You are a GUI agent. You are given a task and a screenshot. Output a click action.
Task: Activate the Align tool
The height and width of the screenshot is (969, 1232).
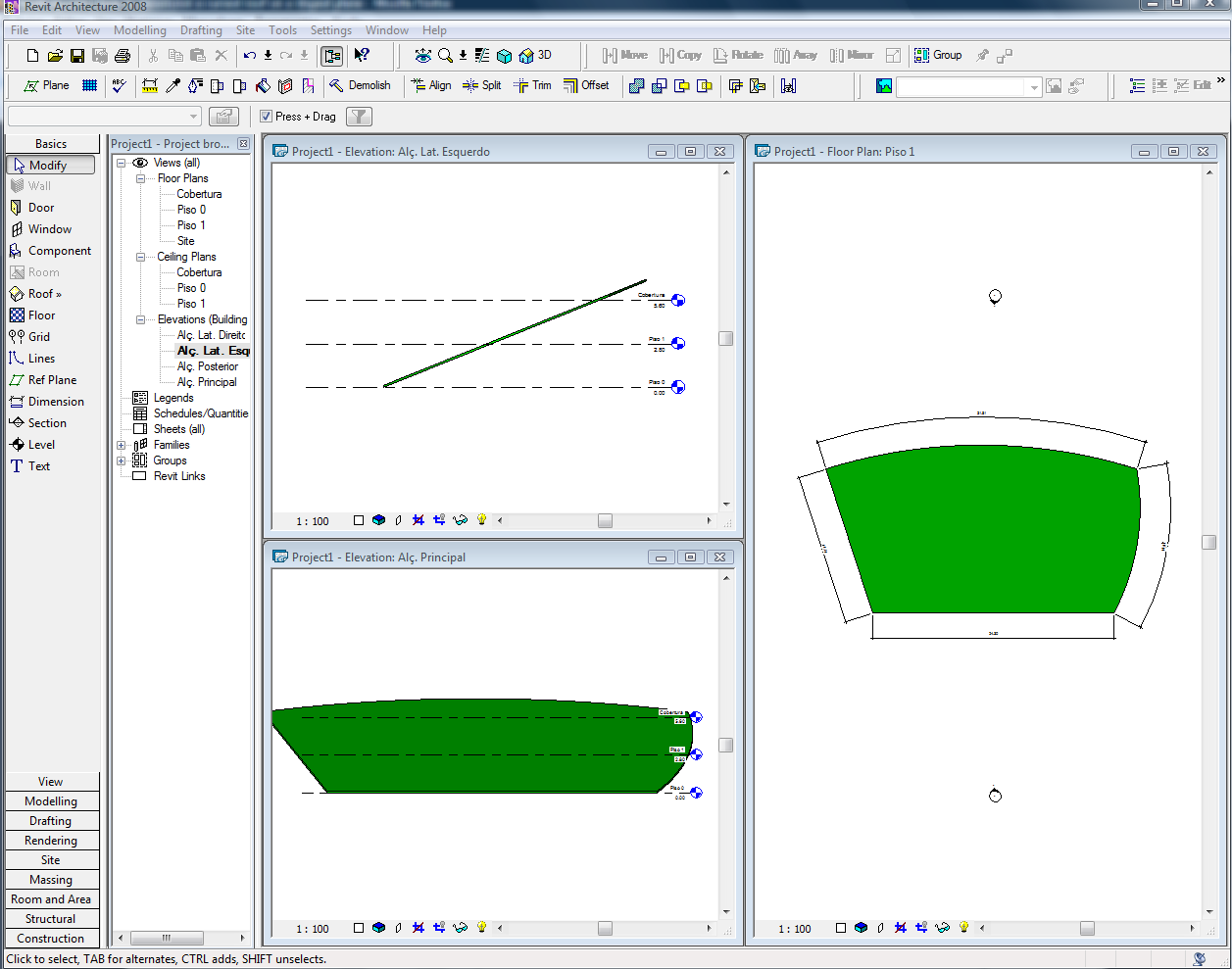431,86
